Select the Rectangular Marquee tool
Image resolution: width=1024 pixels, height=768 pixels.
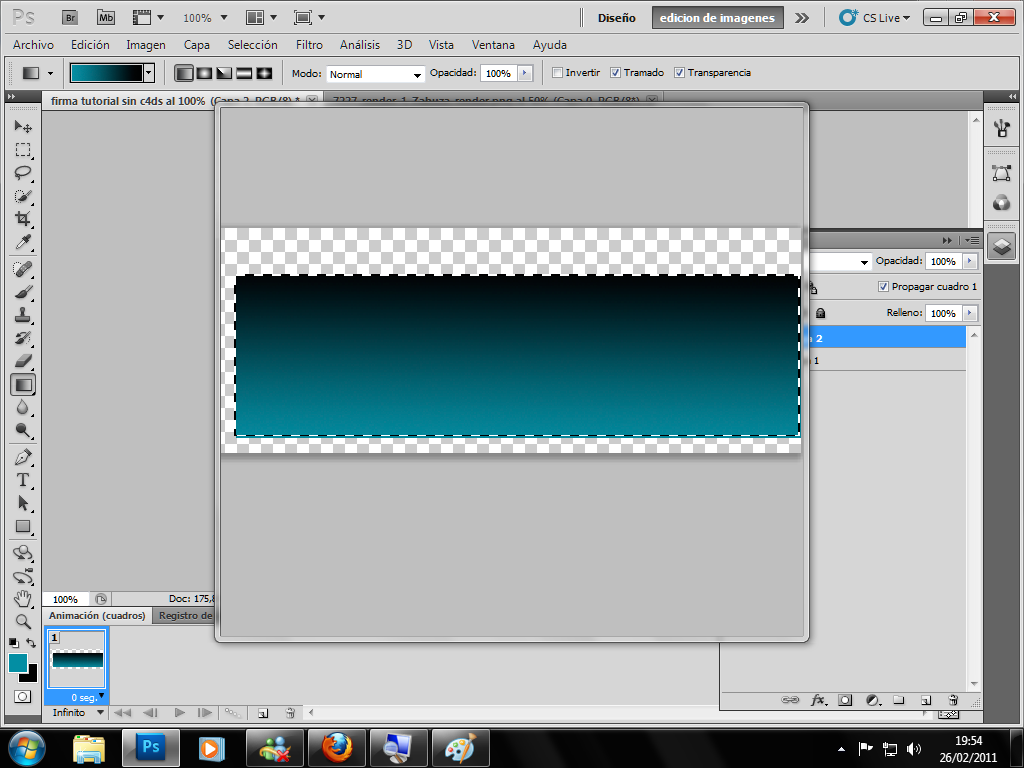point(23,150)
